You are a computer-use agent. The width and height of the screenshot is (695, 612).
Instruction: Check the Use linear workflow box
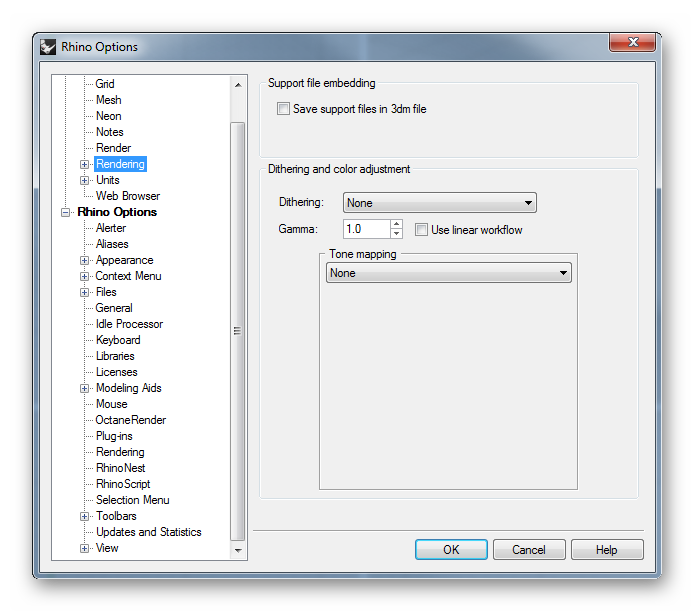(421, 230)
